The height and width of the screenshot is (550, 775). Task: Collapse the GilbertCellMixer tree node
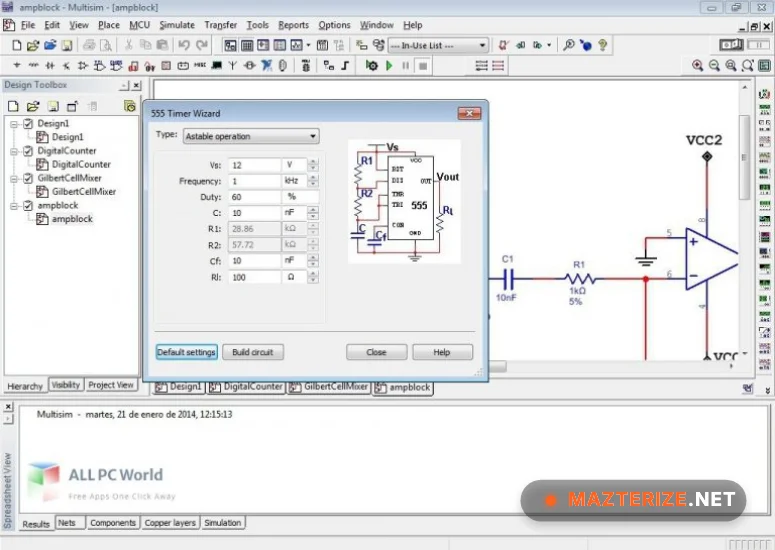[x=14, y=178]
